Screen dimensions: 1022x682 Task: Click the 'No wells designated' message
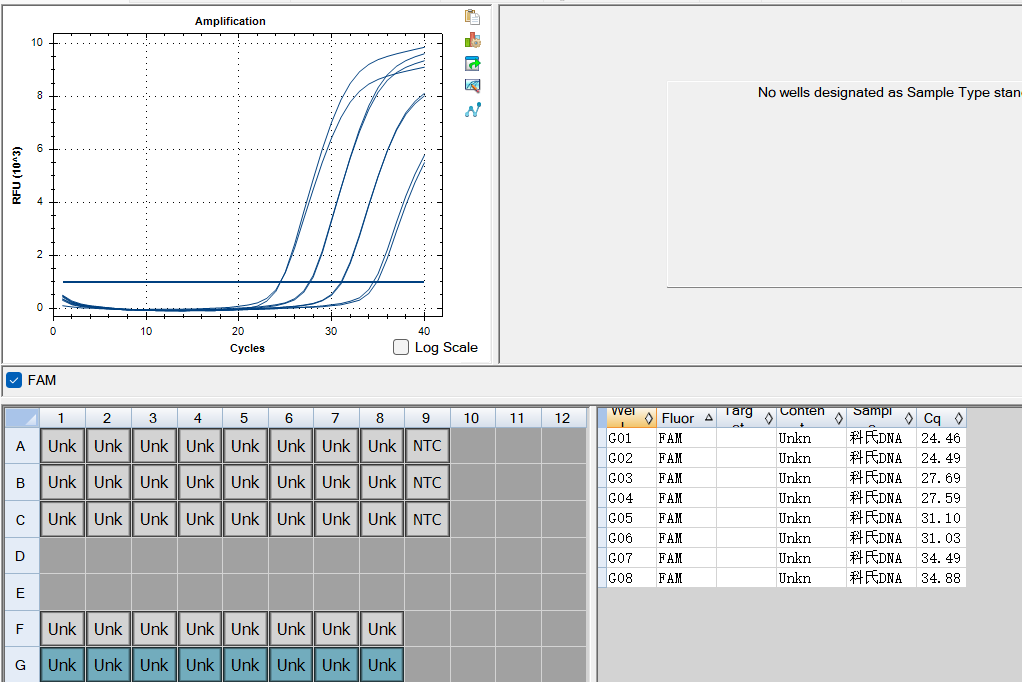pos(889,93)
